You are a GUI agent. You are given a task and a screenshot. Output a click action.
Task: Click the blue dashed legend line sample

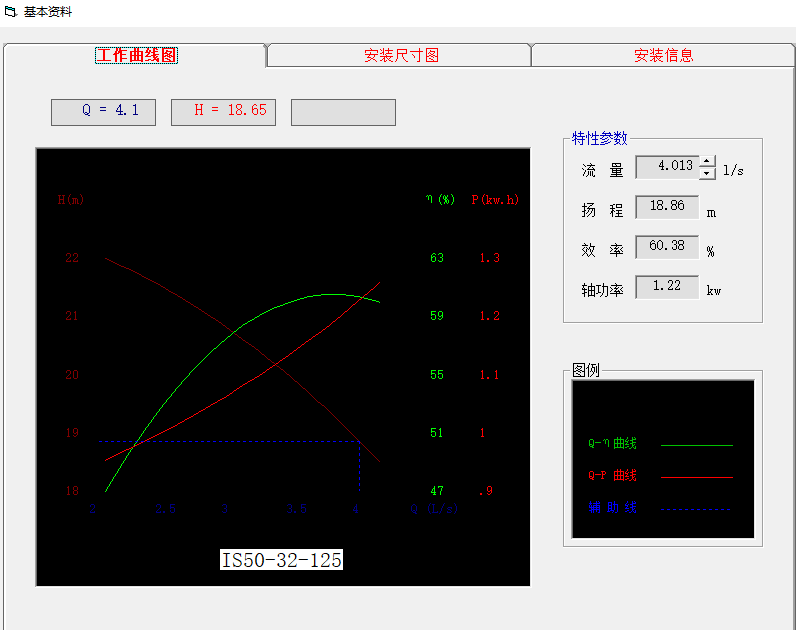point(695,509)
